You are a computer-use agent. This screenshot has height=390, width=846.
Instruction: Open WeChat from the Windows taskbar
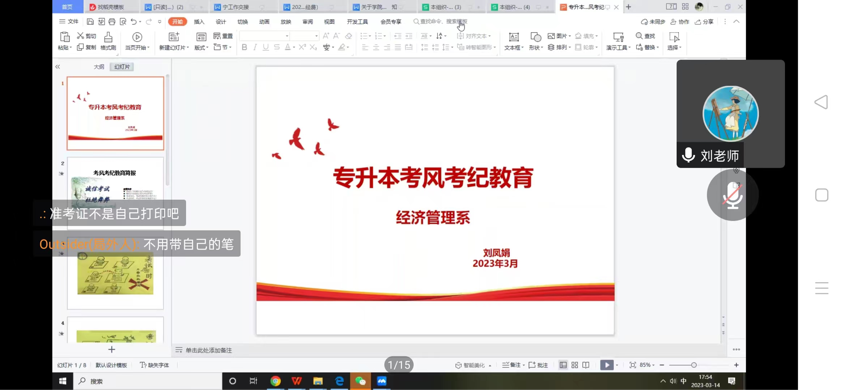pos(360,381)
